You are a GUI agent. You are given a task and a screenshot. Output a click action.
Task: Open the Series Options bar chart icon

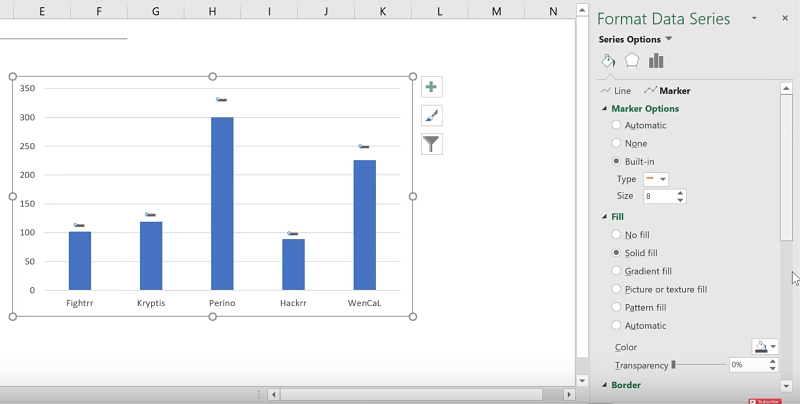(x=656, y=61)
